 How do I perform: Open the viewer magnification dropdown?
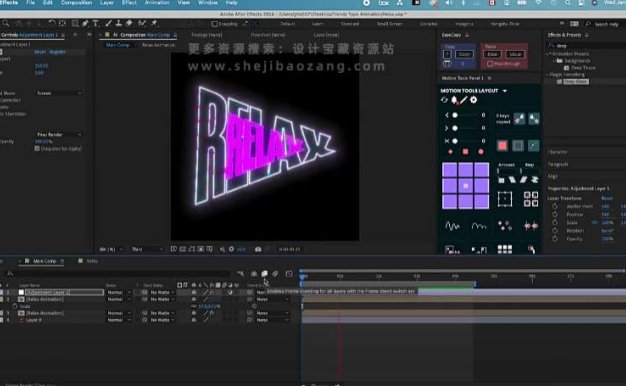(111, 249)
